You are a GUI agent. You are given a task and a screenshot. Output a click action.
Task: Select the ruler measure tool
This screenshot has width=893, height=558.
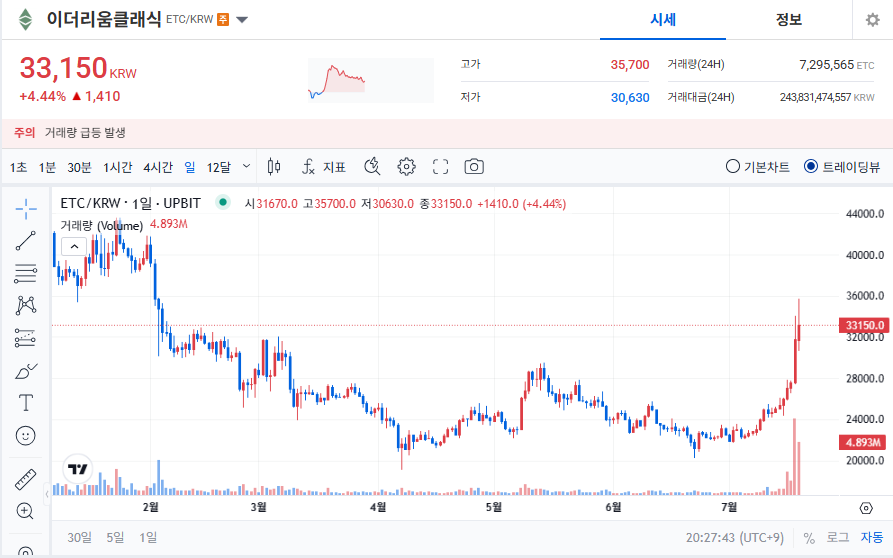(x=26, y=479)
